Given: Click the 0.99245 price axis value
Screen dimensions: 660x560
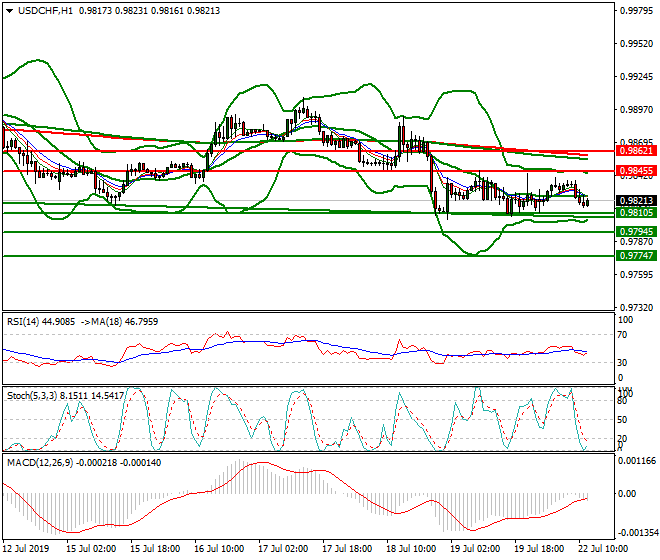Looking at the screenshot, I should tap(636, 77).
